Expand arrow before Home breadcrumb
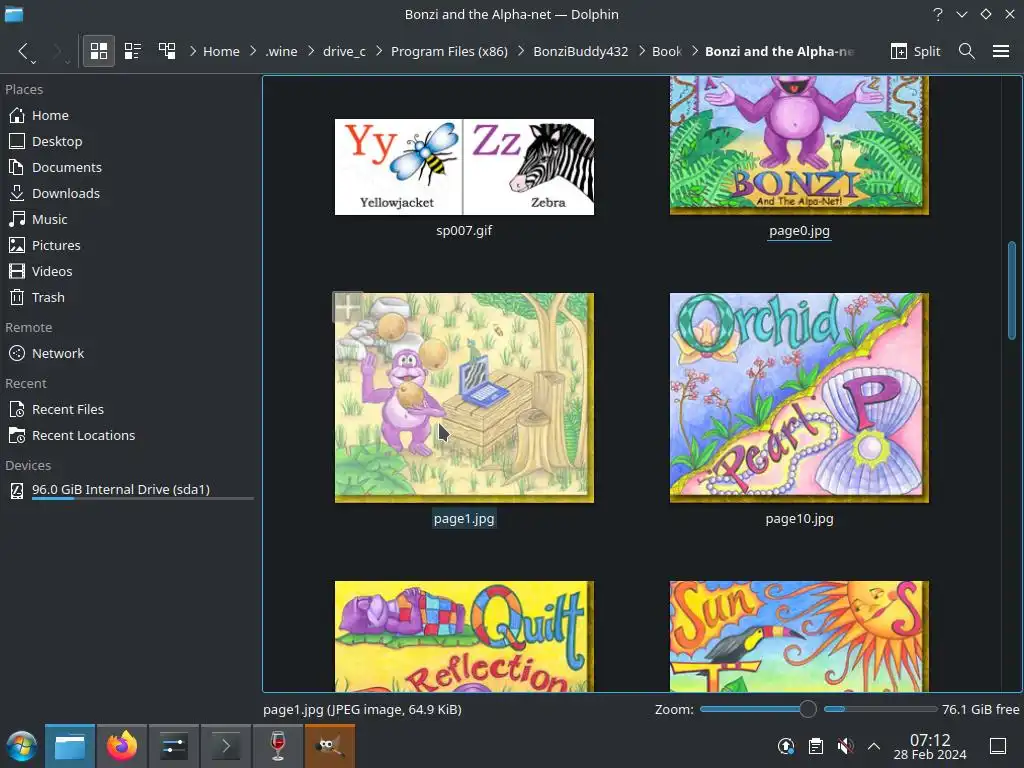The width and height of the screenshot is (1024, 768). [193, 51]
